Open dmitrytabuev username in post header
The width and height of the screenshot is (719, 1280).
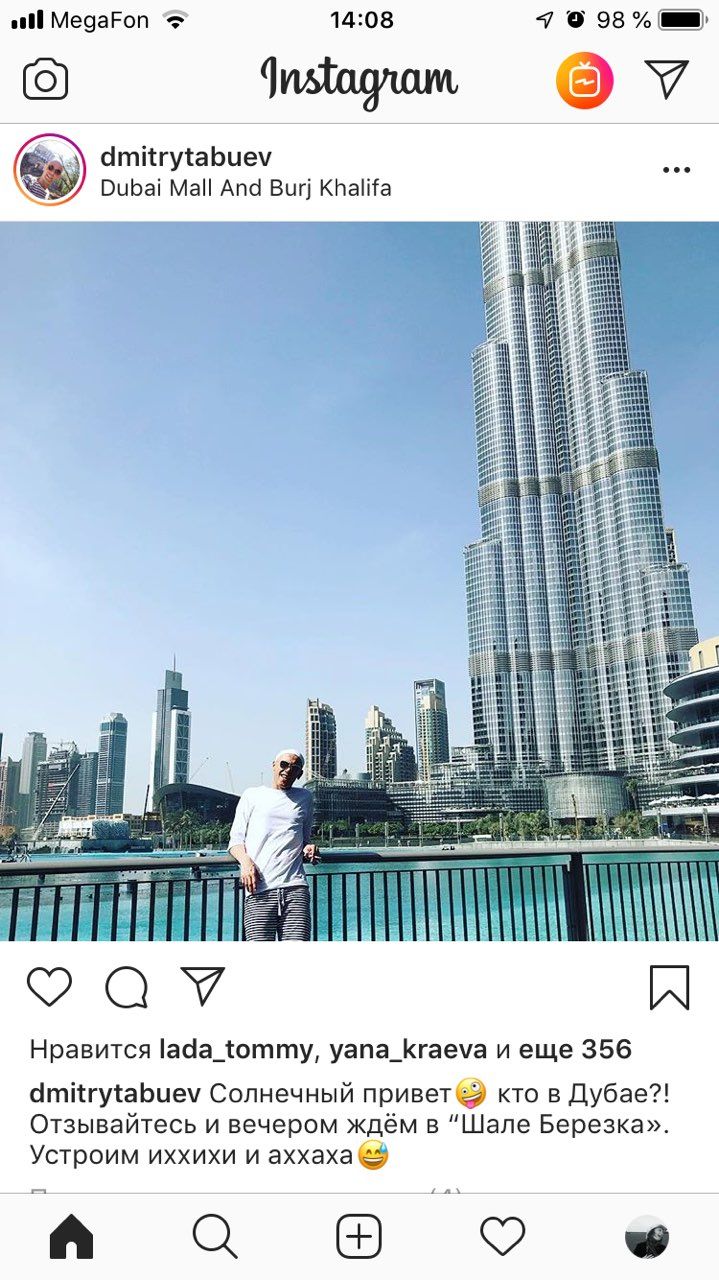(x=186, y=157)
